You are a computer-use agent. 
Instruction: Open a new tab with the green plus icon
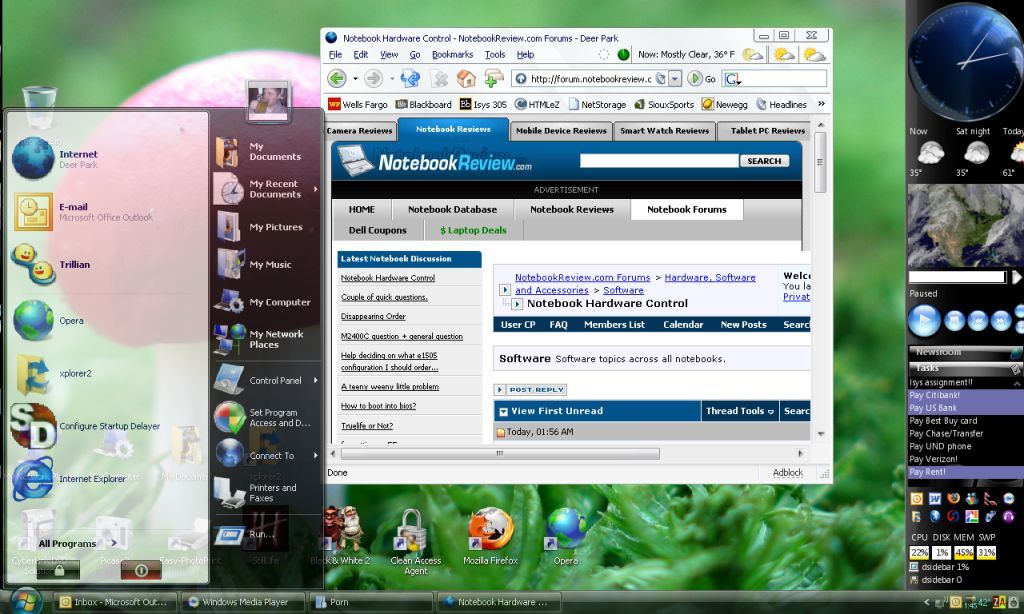(493, 79)
